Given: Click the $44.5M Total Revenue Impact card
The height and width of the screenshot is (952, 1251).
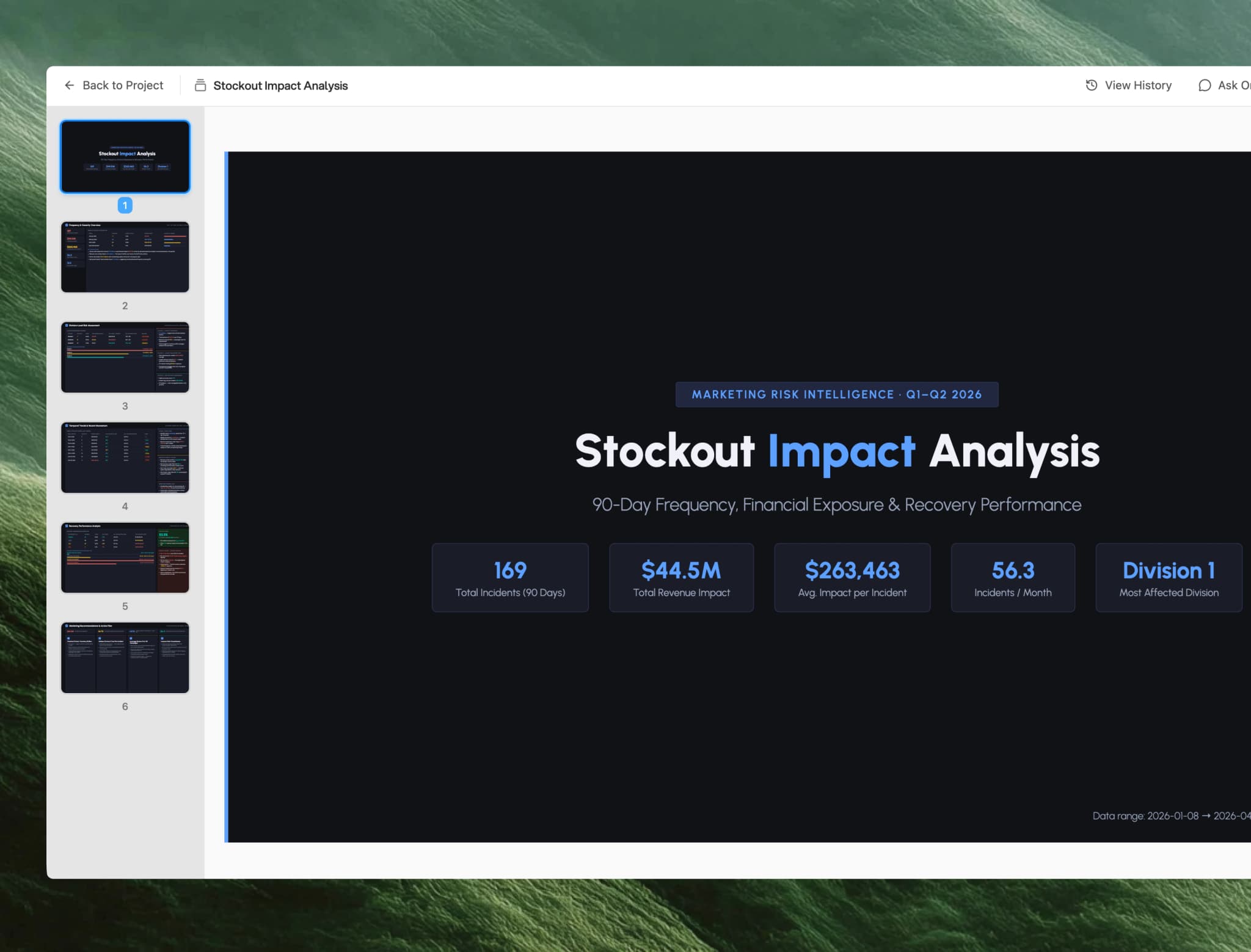Looking at the screenshot, I should click(x=681, y=577).
